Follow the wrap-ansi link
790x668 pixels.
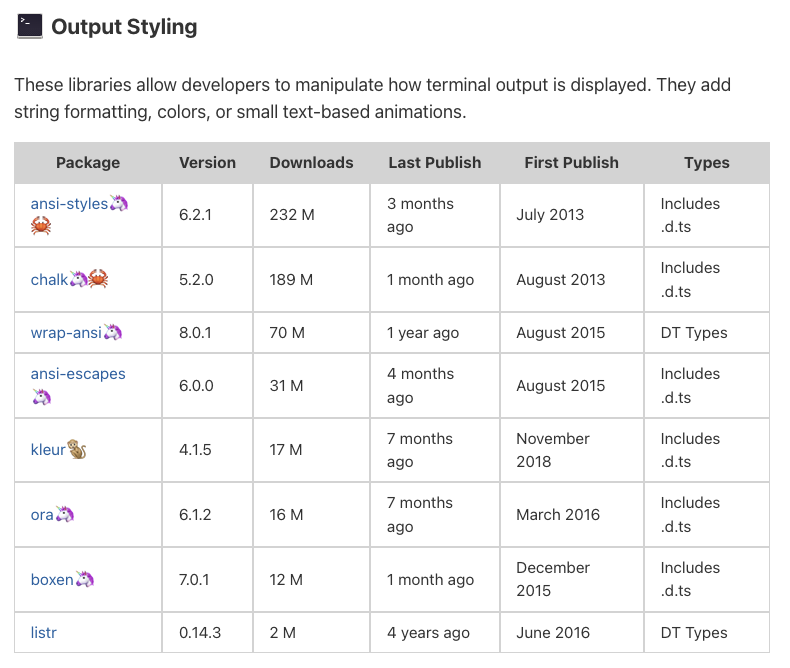pos(66,332)
